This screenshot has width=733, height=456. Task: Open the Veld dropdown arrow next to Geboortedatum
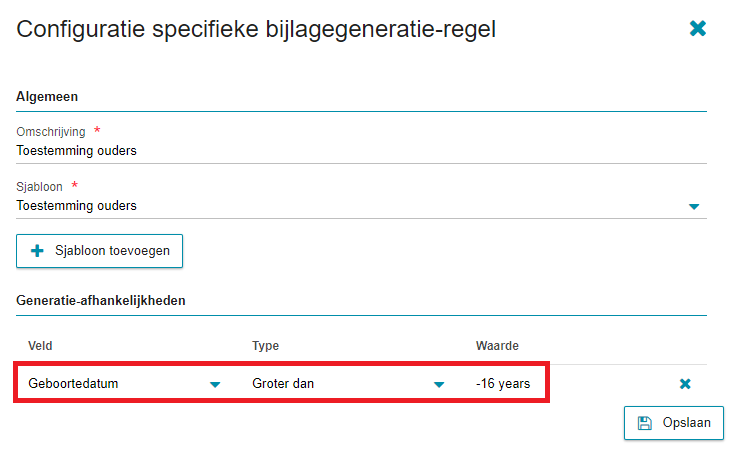click(x=215, y=384)
